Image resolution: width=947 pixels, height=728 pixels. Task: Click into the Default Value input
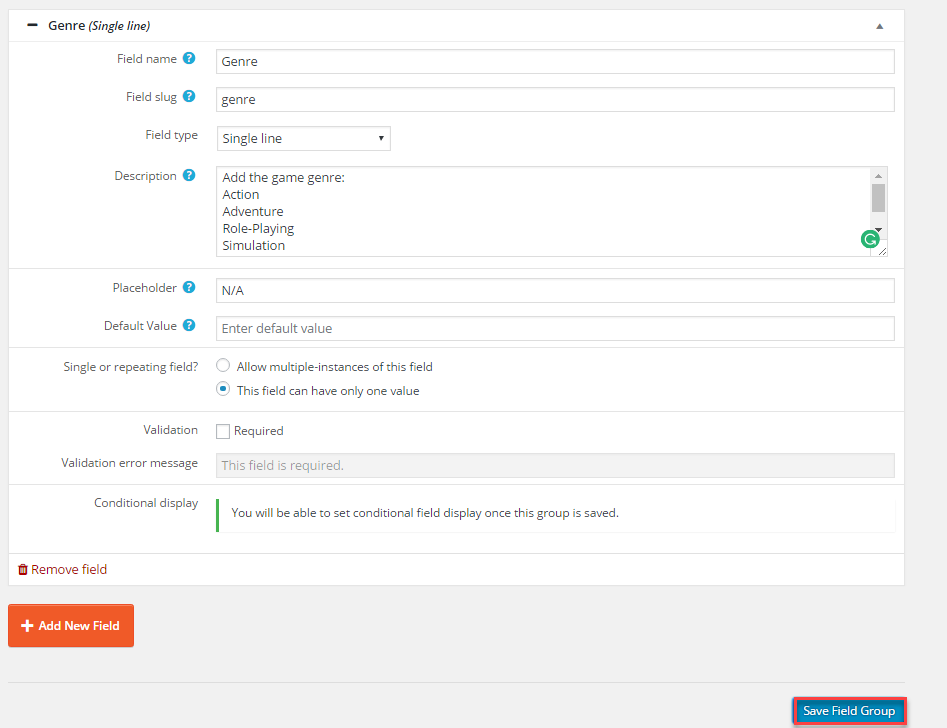click(555, 328)
